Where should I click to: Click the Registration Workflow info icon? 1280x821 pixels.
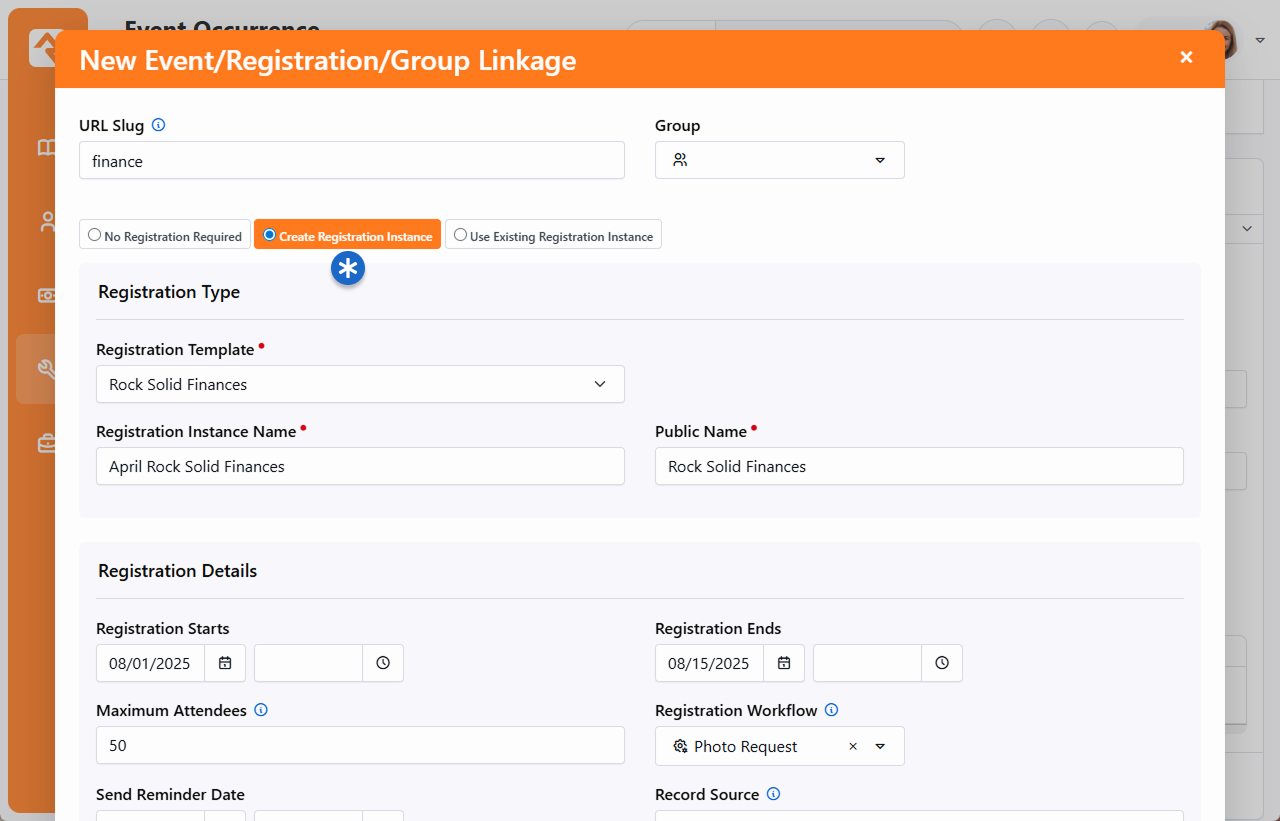click(831, 710)
